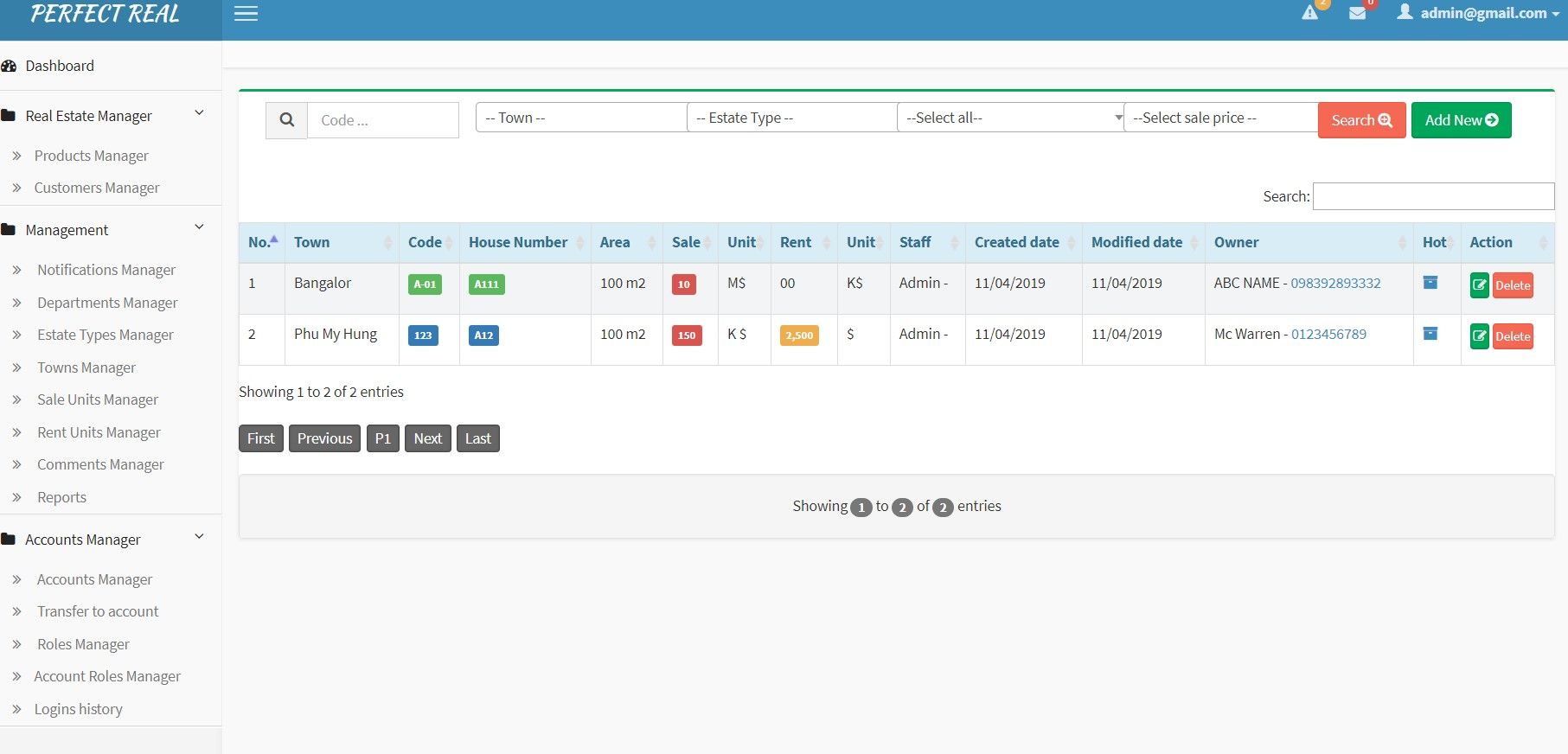
Task: Open Towns Manager in the sidebar
Action: coord(86,367)
